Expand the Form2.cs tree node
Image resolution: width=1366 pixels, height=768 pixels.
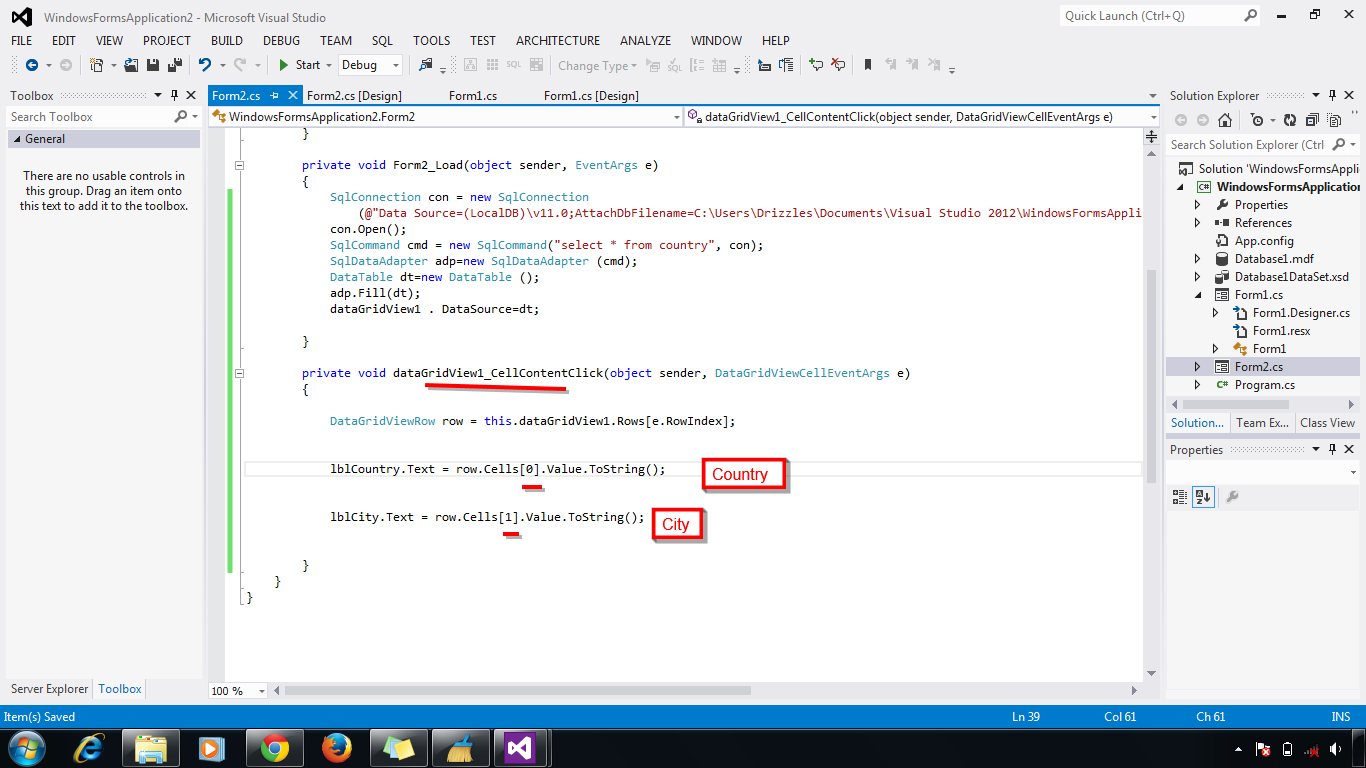[1198, 367]
